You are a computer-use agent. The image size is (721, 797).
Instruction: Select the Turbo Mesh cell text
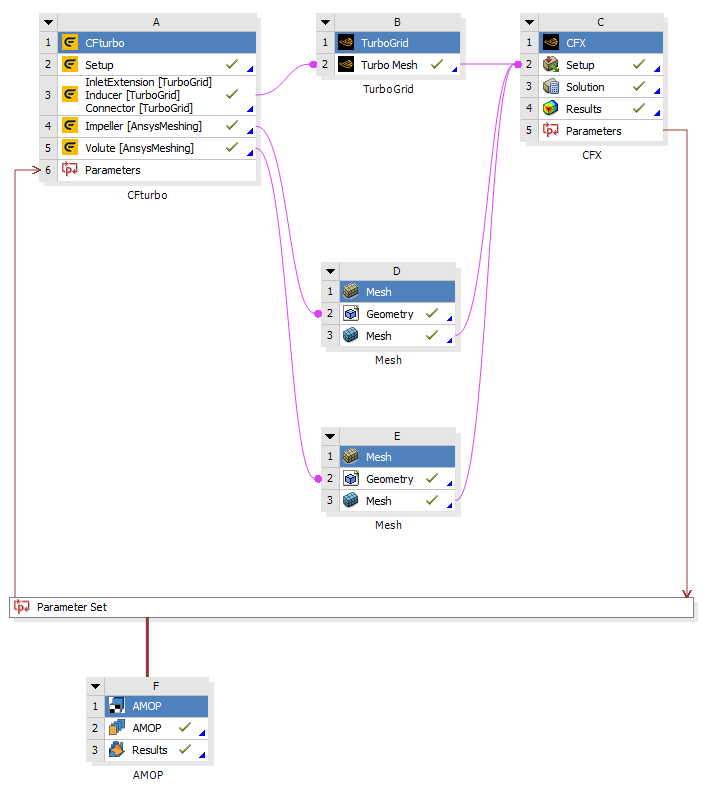389,65
